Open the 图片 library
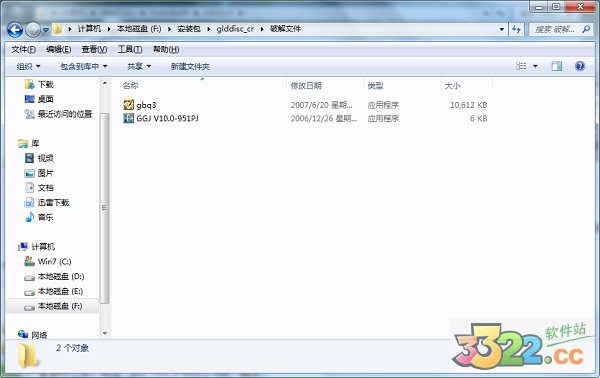 pos(46,173)
